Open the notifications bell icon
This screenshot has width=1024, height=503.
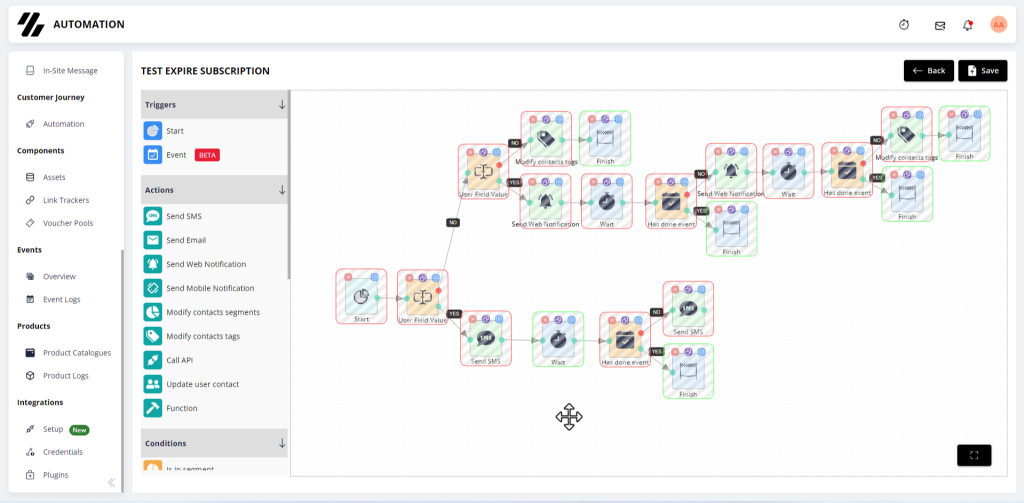click(x=968, y=25)
